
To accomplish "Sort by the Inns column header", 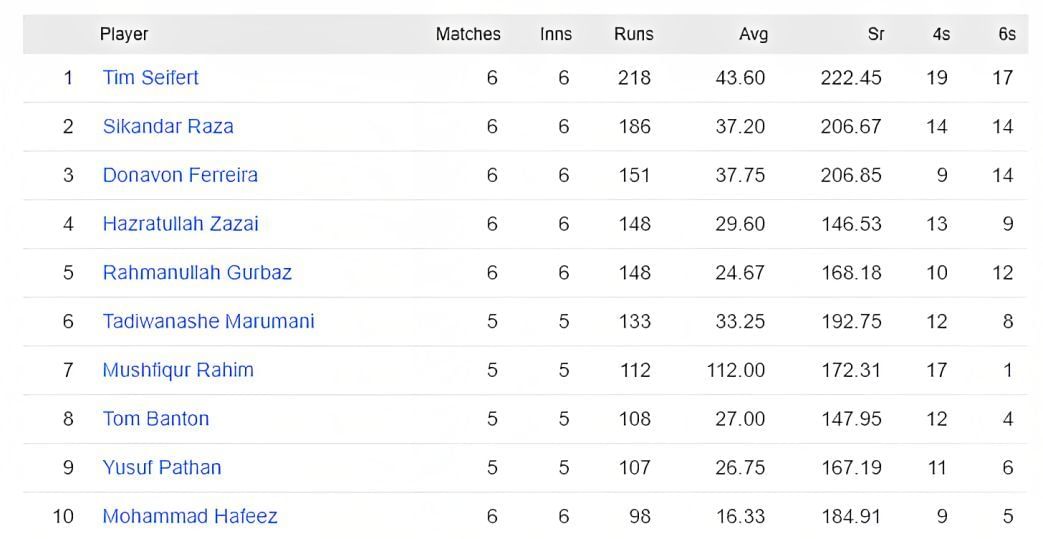I will point(556,34).
